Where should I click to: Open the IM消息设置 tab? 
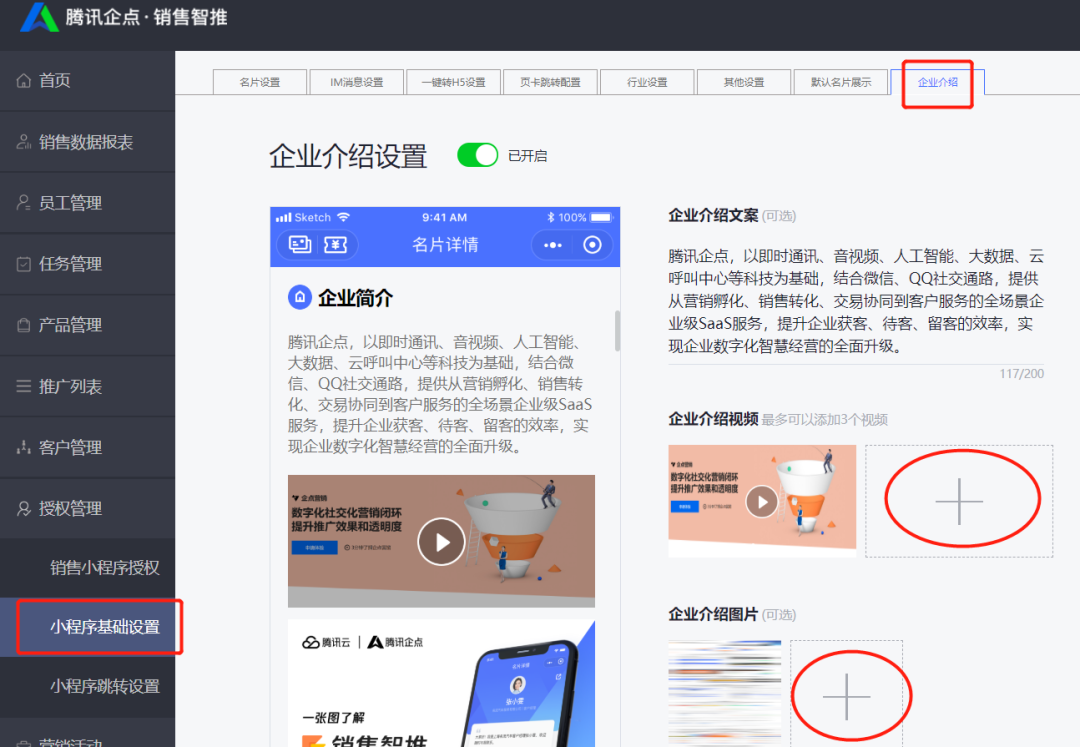[x=356, y=82]
